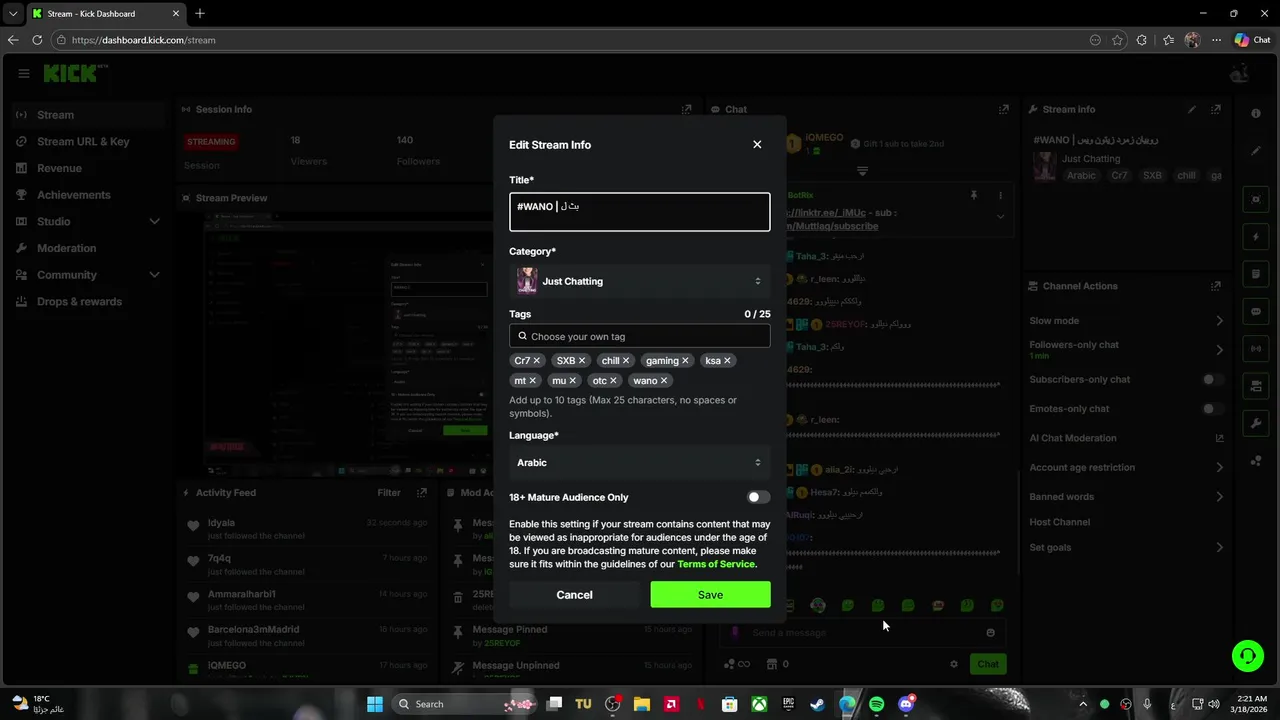This screenshot has width=1280, height=720.
Task: Remove the ksa tag
Action: click(x=727, y=361)
